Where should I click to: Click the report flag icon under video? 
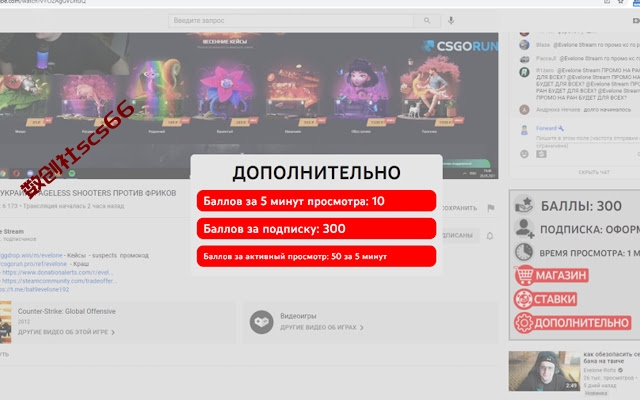coord(491,208)
